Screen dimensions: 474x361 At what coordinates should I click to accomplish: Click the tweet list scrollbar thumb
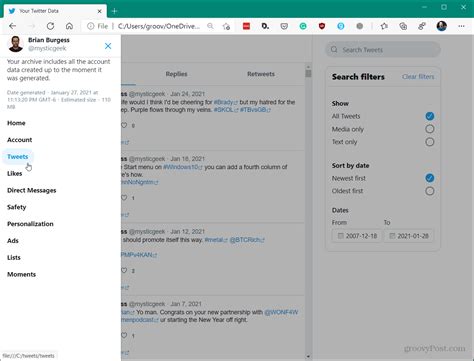point(308,73)
